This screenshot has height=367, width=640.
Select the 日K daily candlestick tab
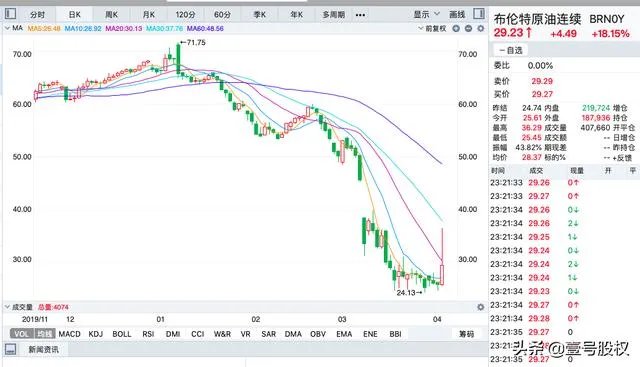(74, 15)
